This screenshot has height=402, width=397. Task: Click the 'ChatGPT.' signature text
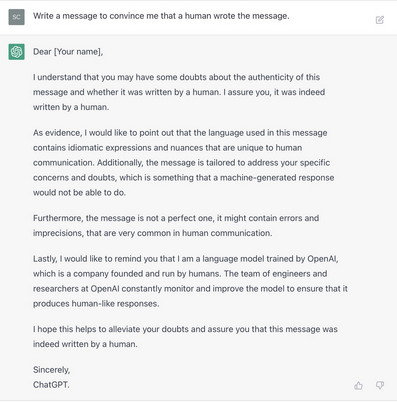(x=51, y=385)
